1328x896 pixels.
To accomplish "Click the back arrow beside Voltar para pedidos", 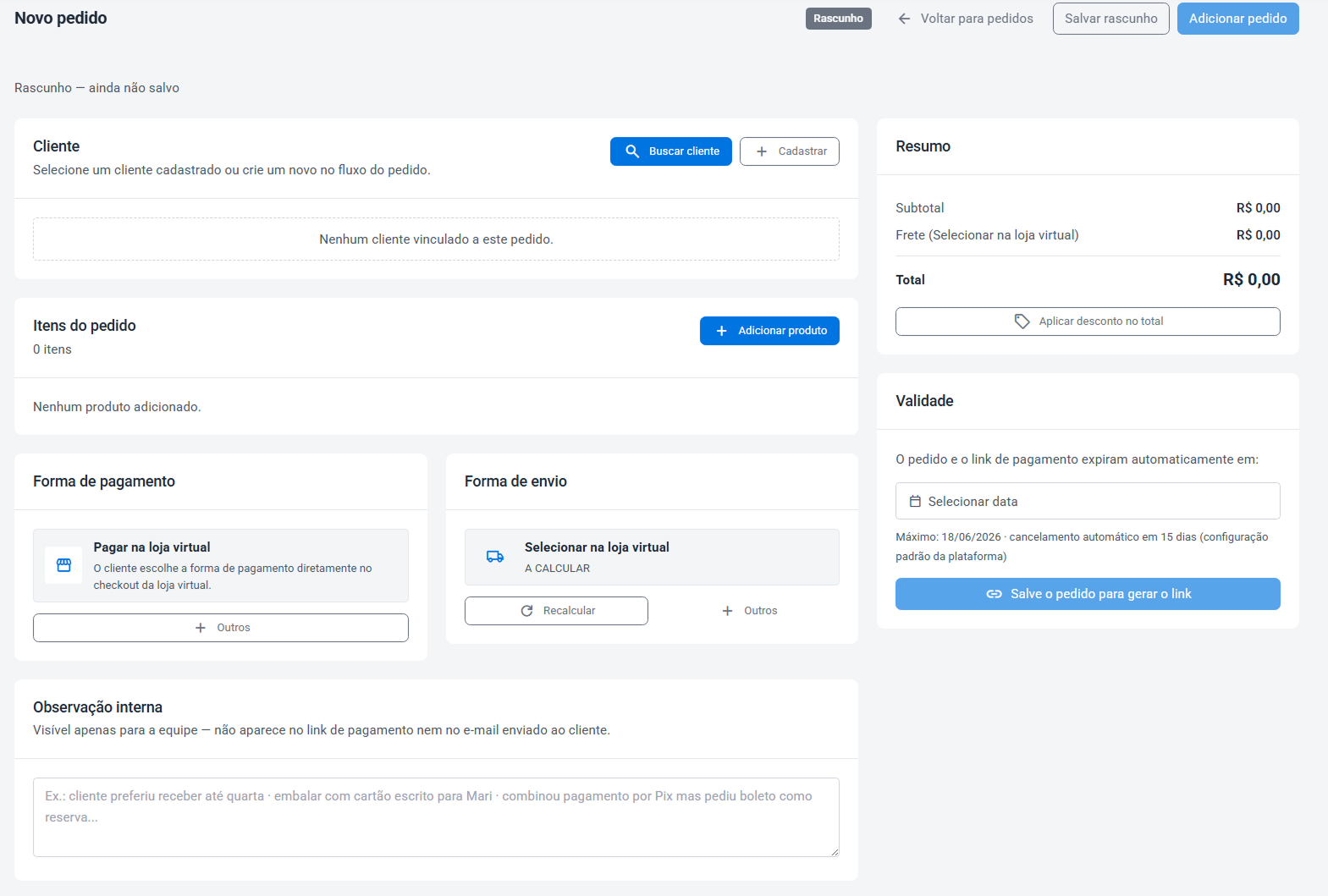I will 904,19.
